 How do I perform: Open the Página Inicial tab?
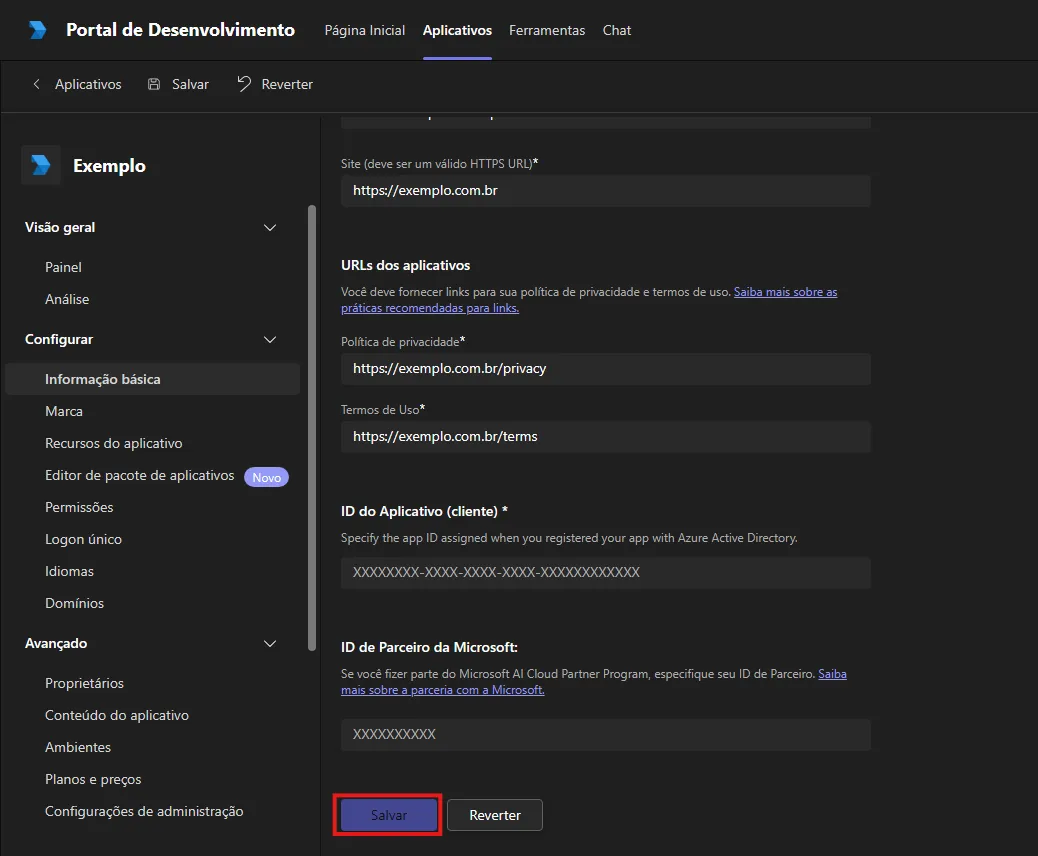(x=365, y=30)
